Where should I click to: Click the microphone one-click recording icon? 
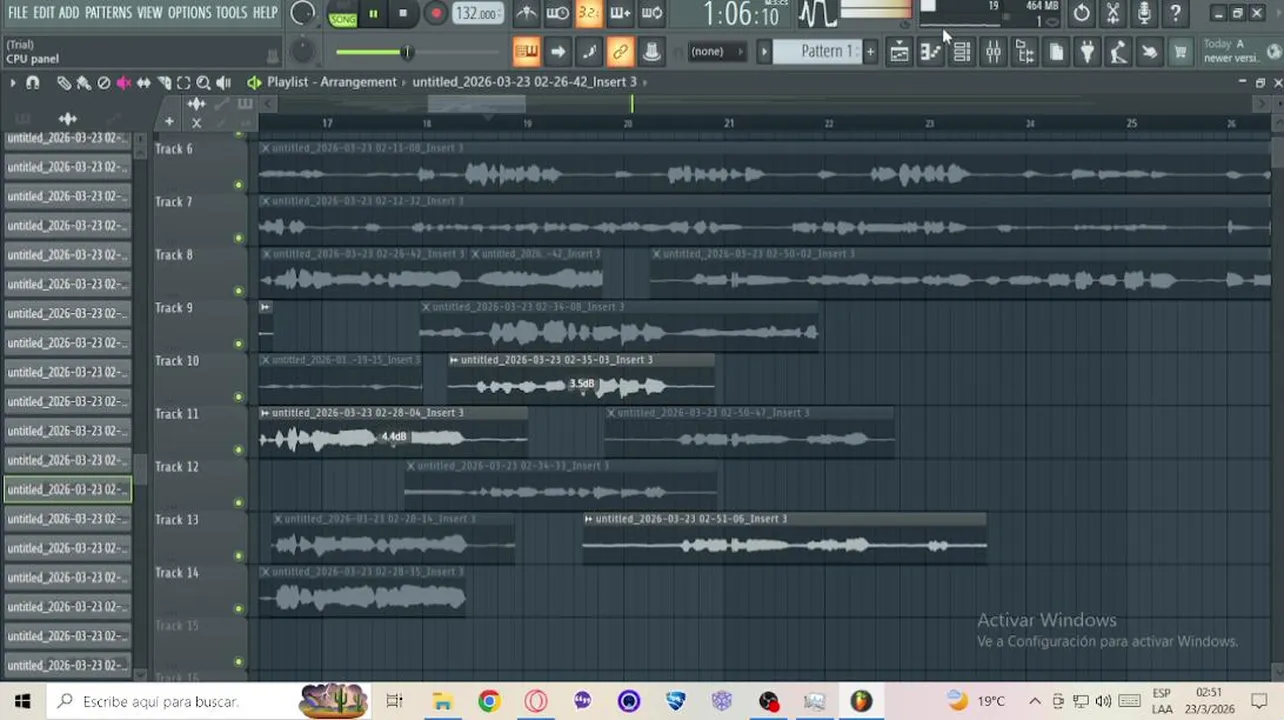pos(1144,14)
